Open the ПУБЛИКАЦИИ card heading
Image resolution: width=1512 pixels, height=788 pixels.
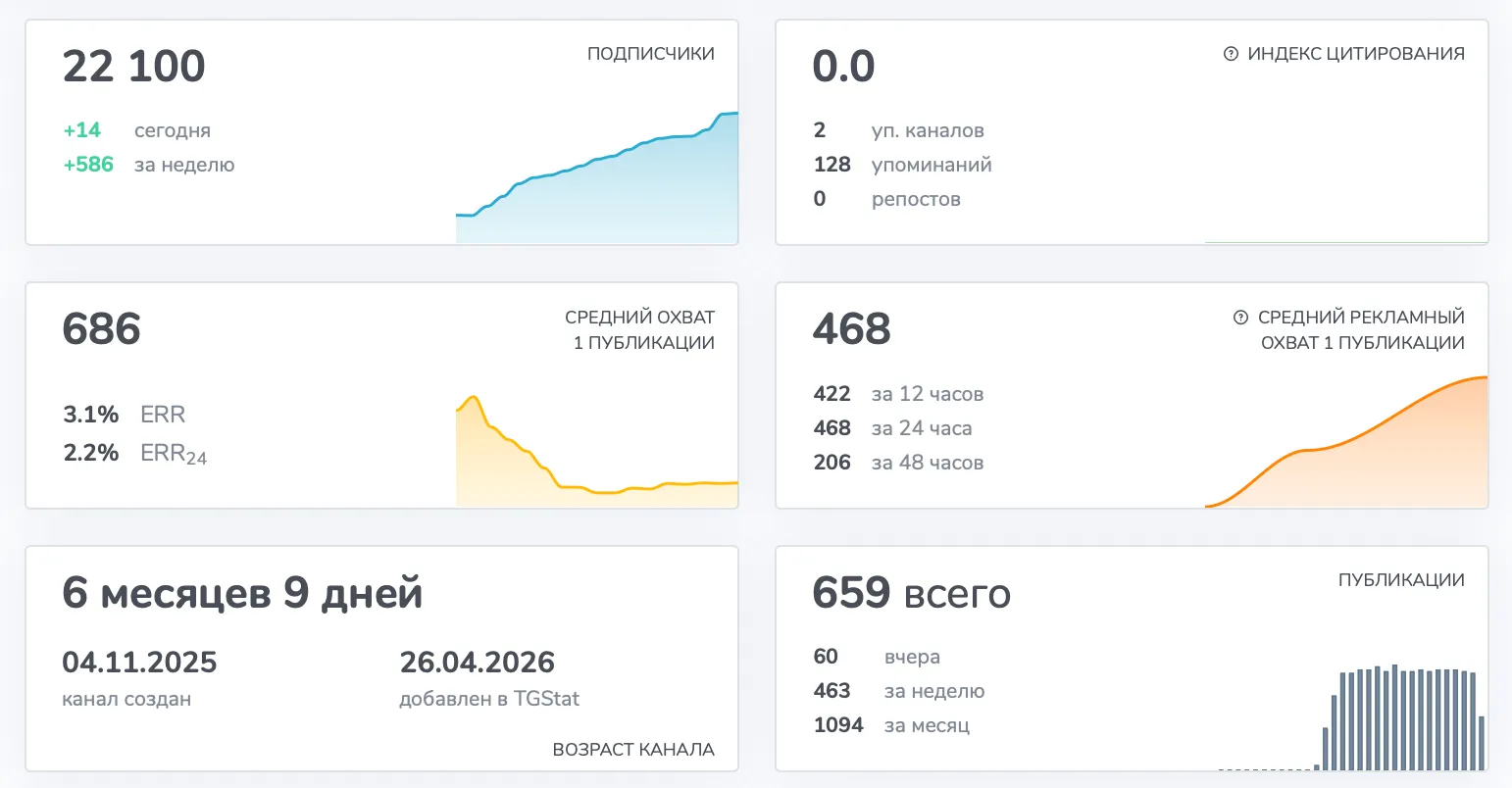pyautogui.click(x=1401, y=580)
